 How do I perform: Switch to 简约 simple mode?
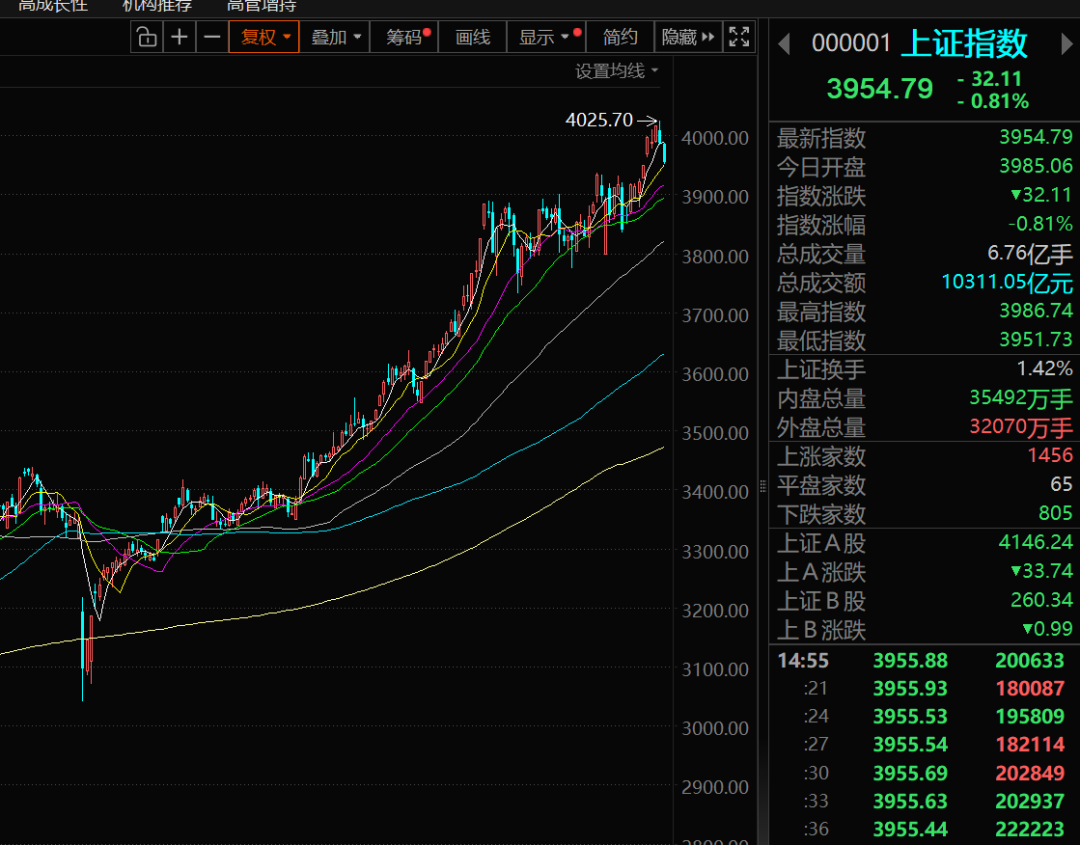pos(620,38)
